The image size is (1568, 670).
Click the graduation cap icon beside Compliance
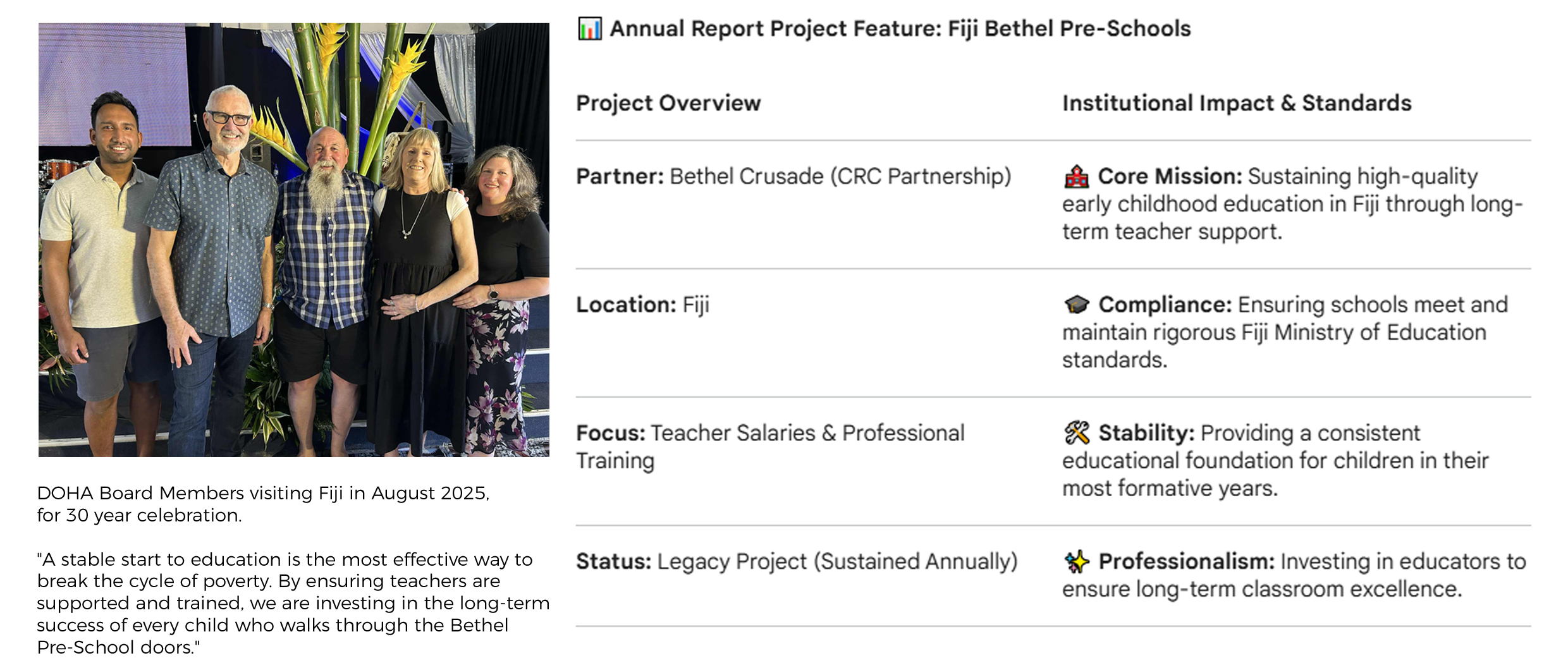coord(1077,305)
